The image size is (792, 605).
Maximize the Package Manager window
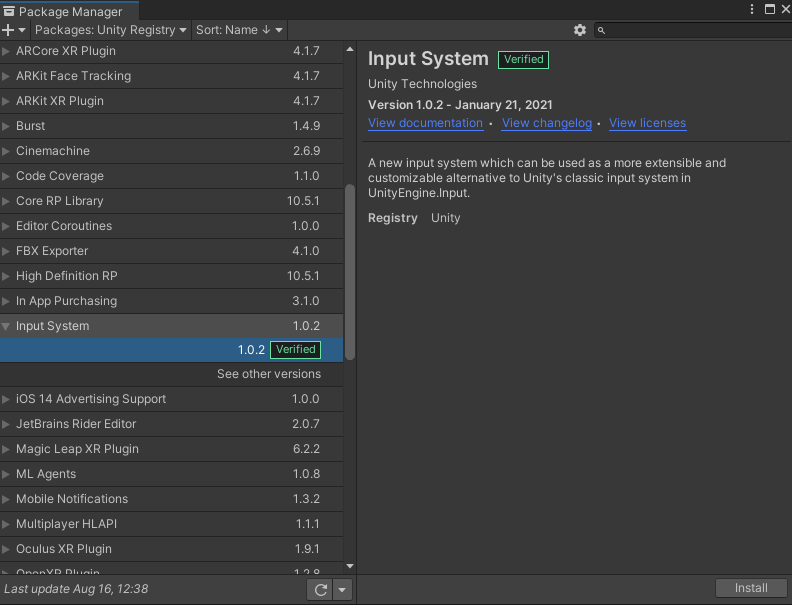point(770,9)
